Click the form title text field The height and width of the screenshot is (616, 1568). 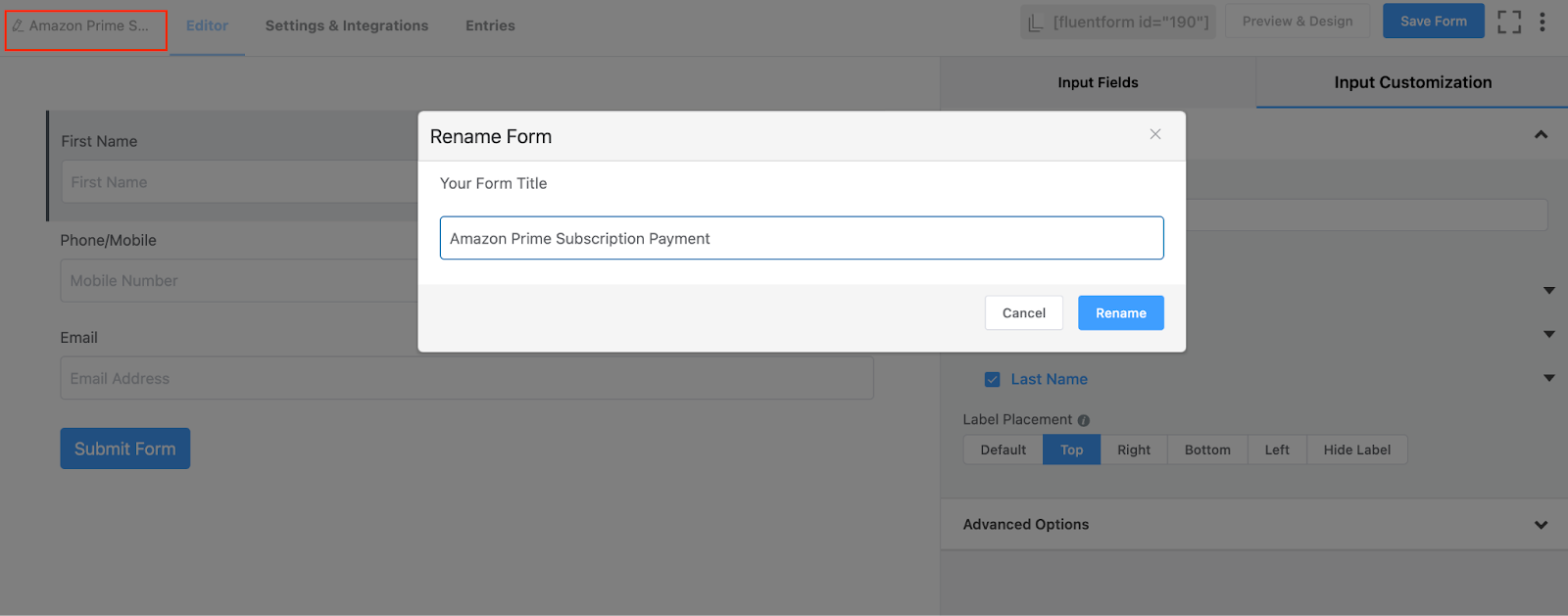801,238
